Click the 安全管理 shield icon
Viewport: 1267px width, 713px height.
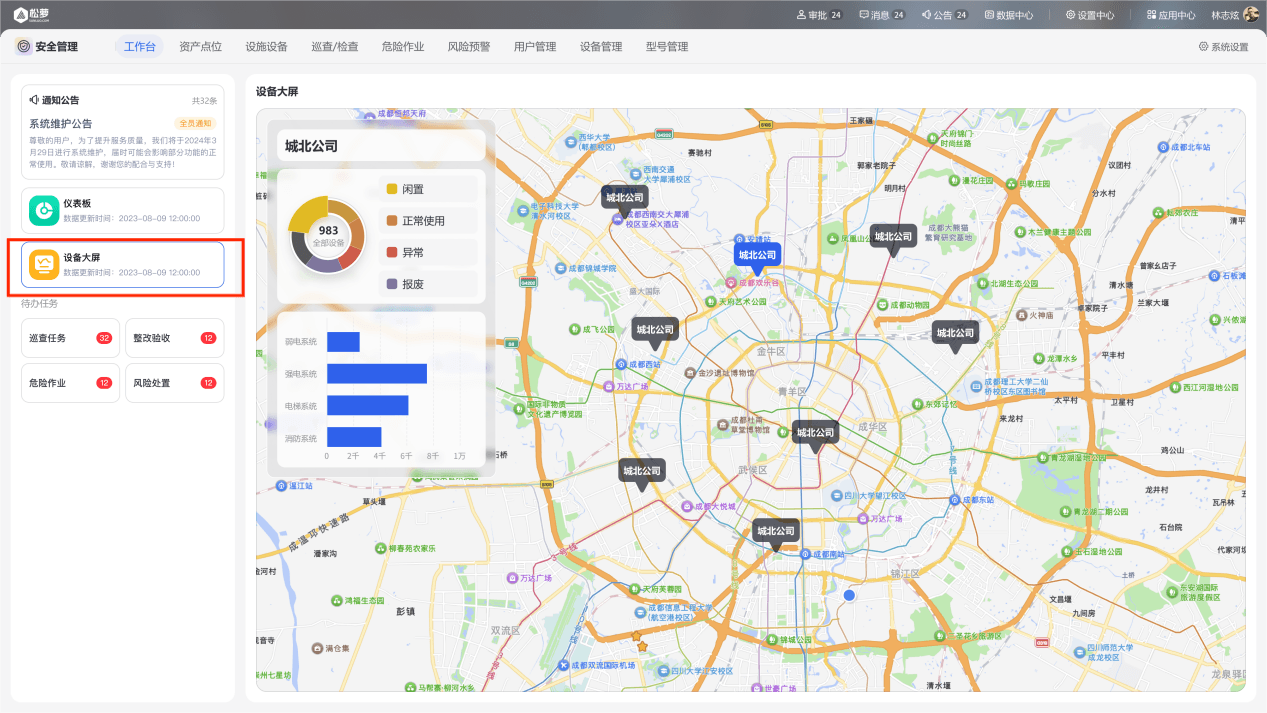coord(24,47)
